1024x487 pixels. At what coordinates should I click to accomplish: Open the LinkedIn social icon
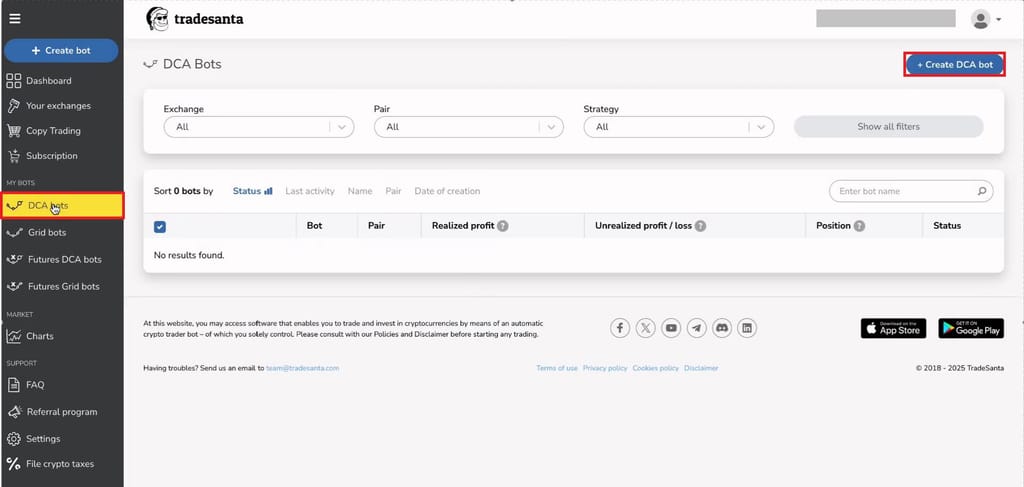pyautogui.click(x=747, y=328)
